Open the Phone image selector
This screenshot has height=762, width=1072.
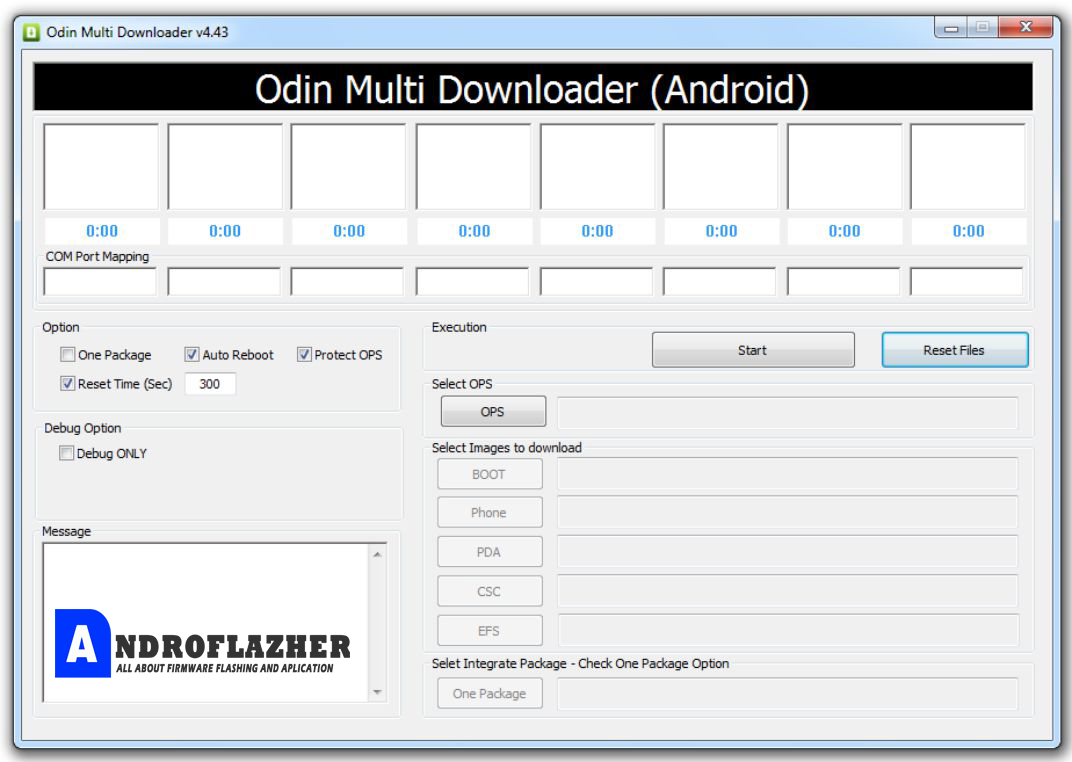(x=489, y=512)
